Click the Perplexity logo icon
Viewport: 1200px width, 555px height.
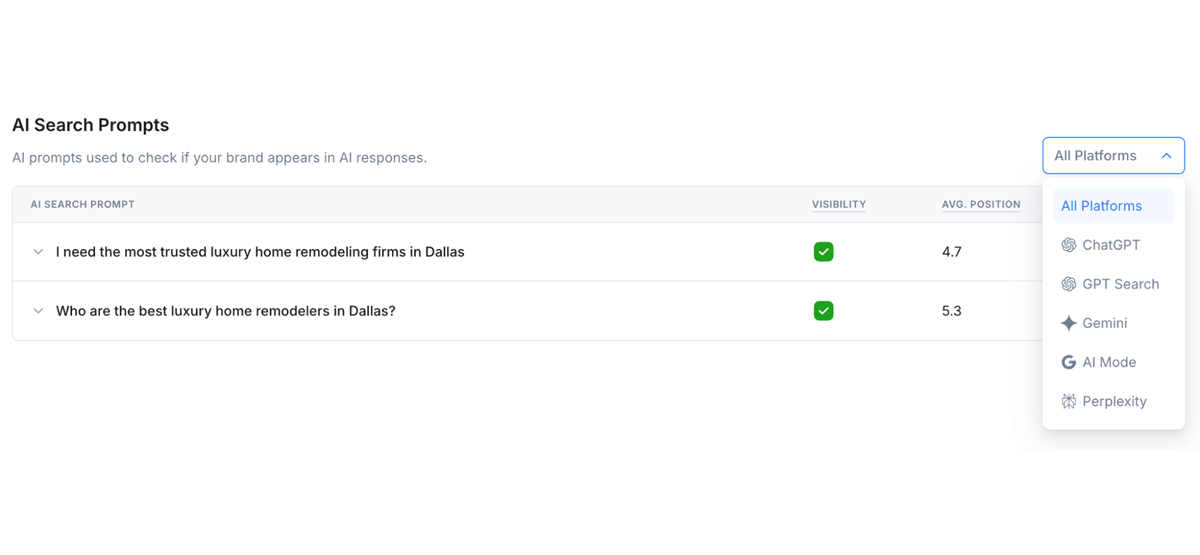[x=1068, y=401]
